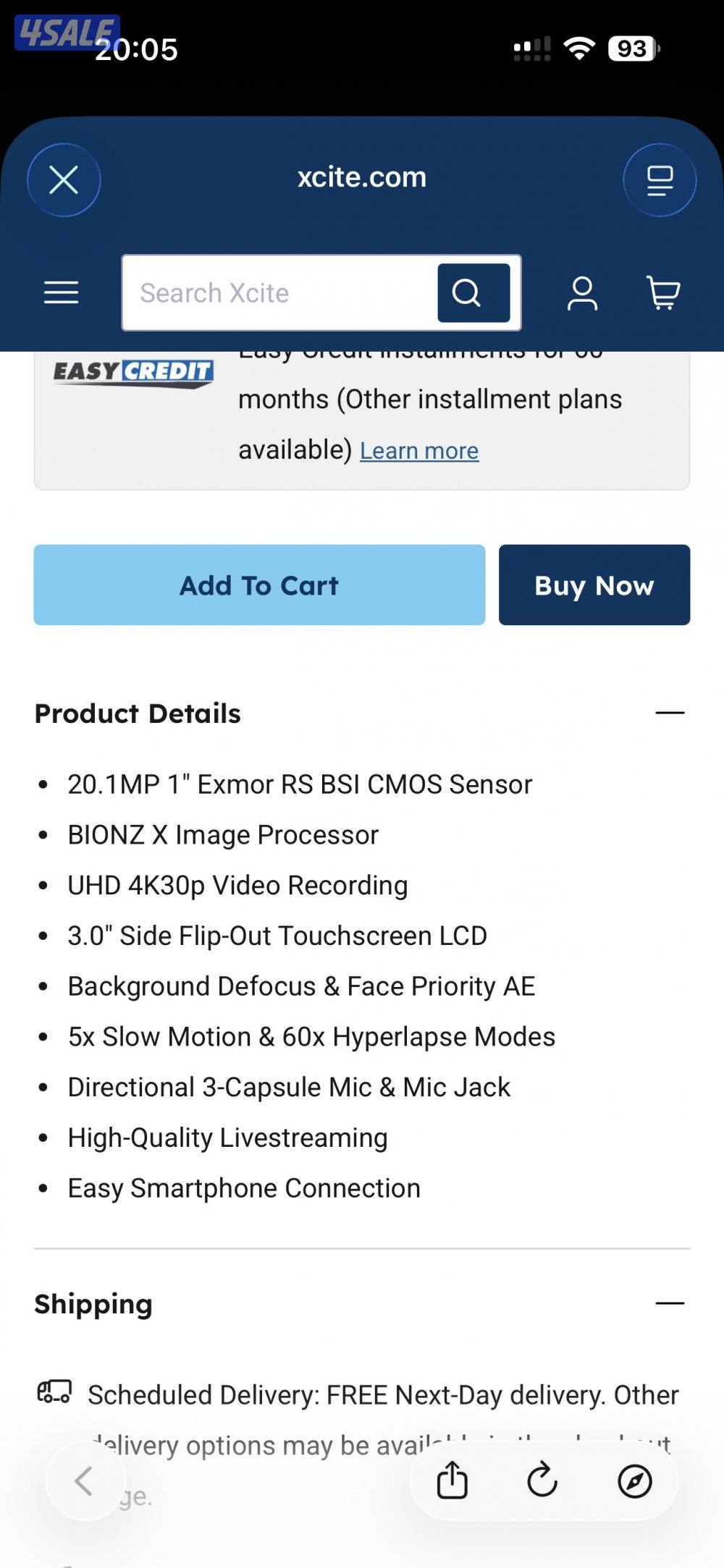Viewport: 724px width, 1568px height.
Task: Tap the Buy Now button
Action: [x=594, y=585]
